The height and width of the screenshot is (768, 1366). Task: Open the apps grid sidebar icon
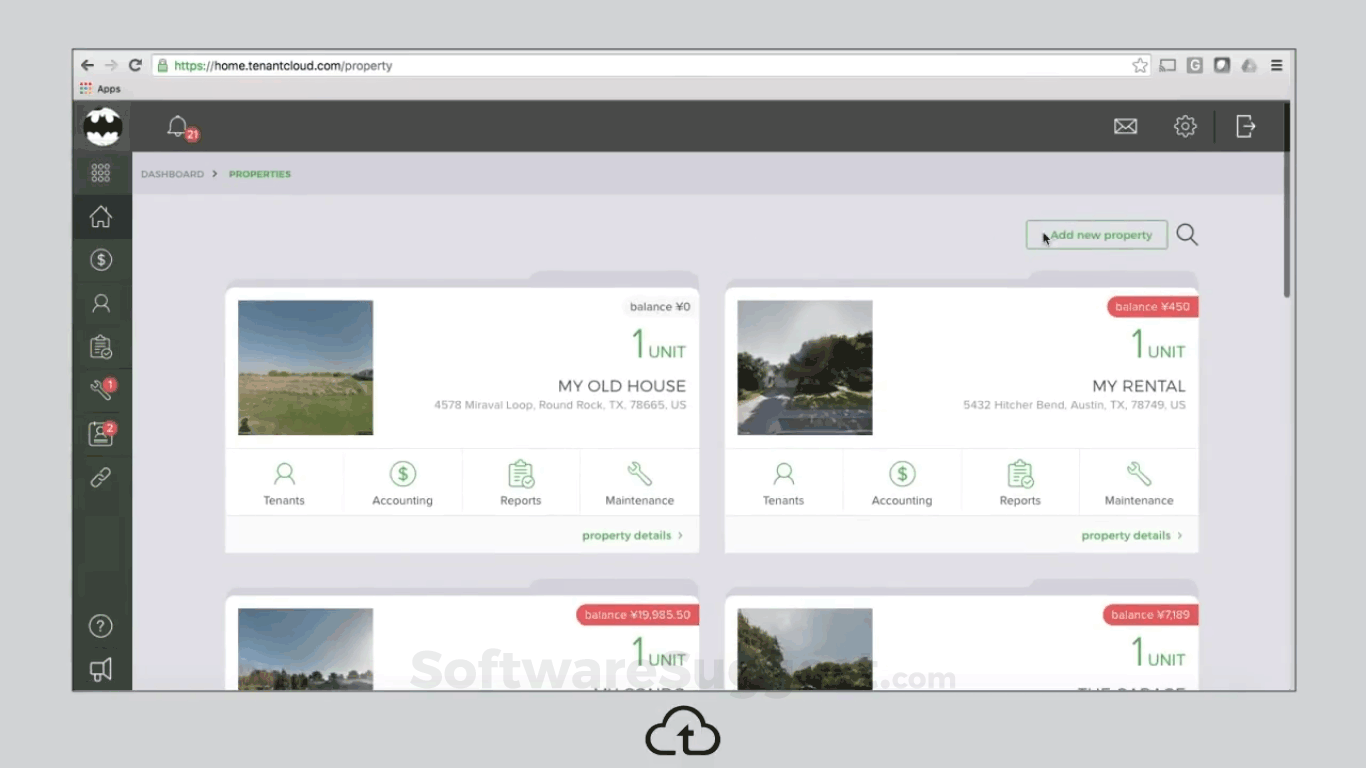pos(101,174)
